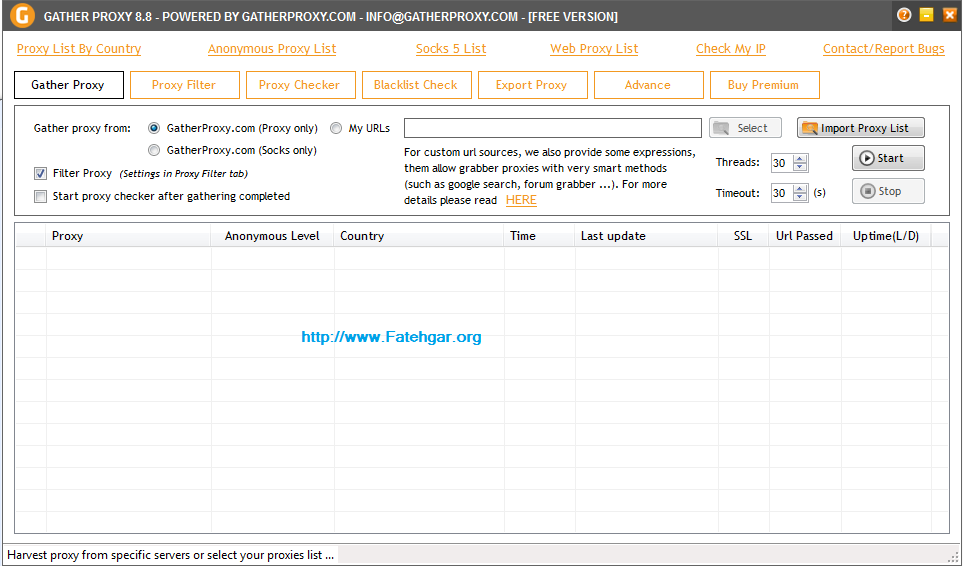The height and width of the screenshot is (566, 964).
Task: Click the window resize grip at bottom corner
Action: (955, 556)
